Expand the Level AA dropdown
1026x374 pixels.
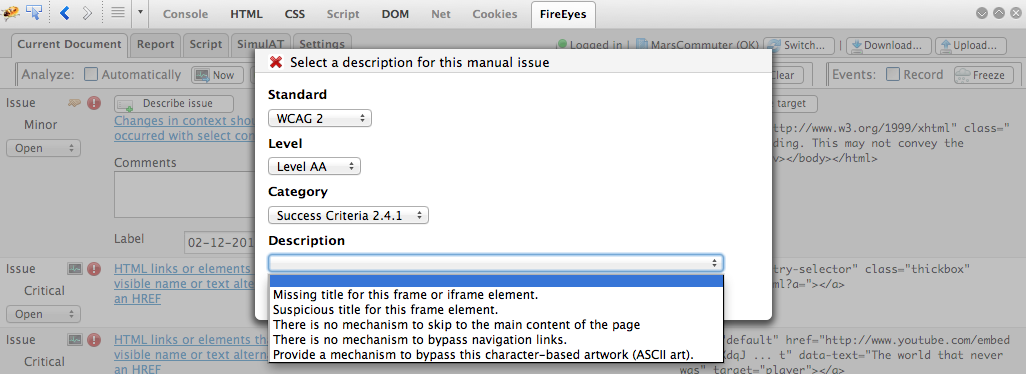[x=314, y=167]
